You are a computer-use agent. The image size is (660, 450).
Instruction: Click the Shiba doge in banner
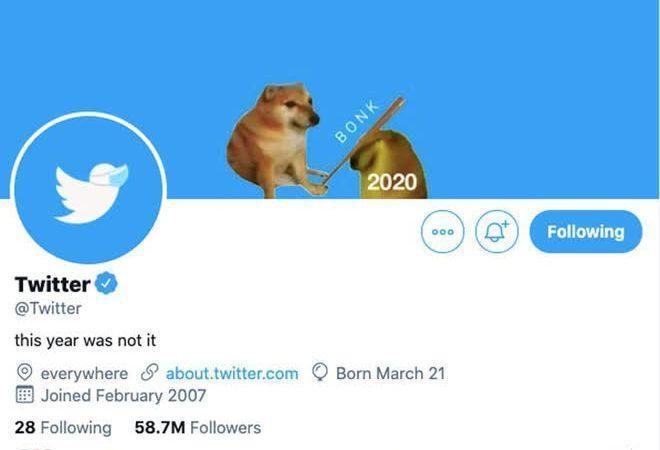point(268,135)
